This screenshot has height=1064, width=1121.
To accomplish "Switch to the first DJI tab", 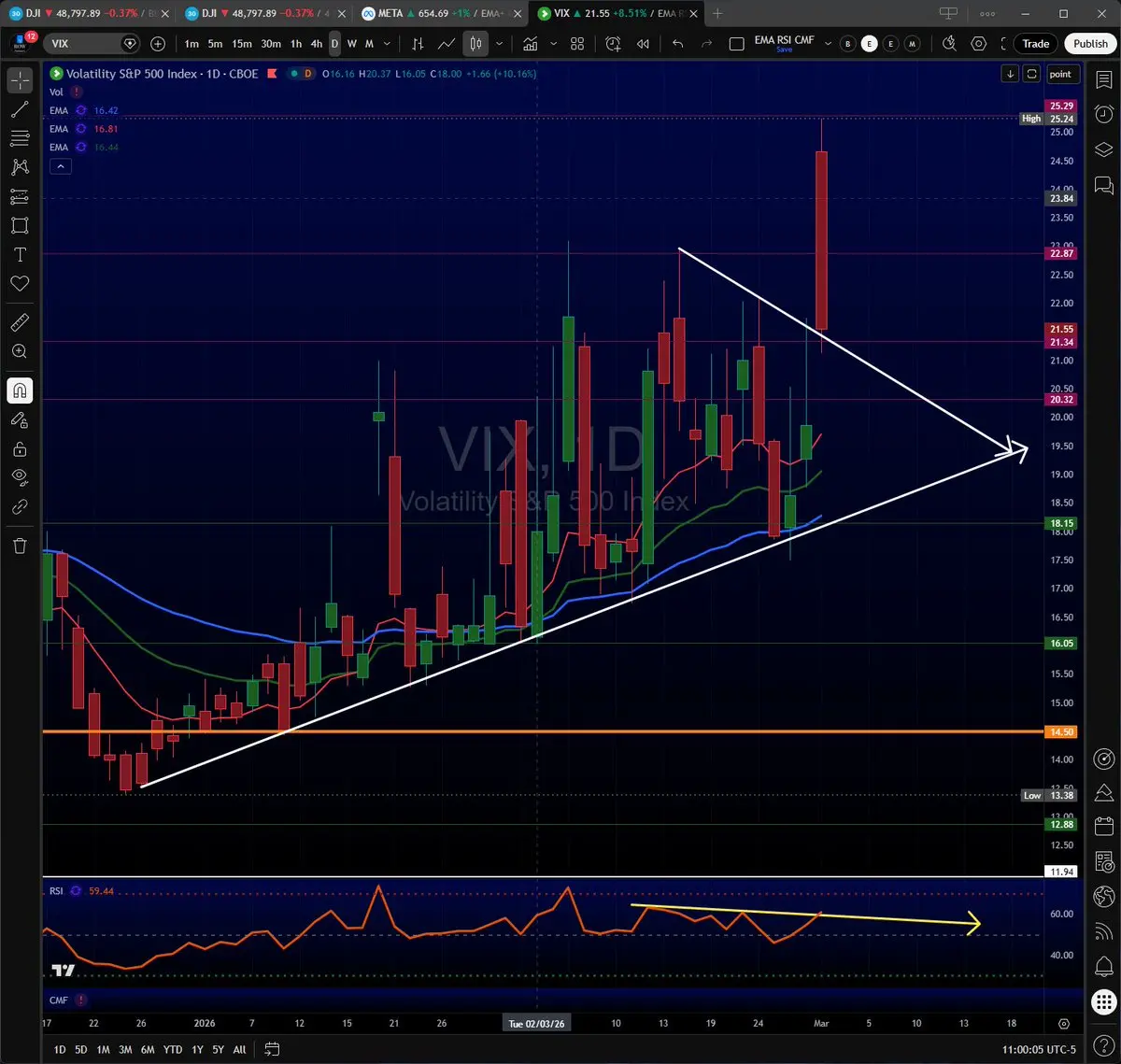I will [x=89, y=14].
